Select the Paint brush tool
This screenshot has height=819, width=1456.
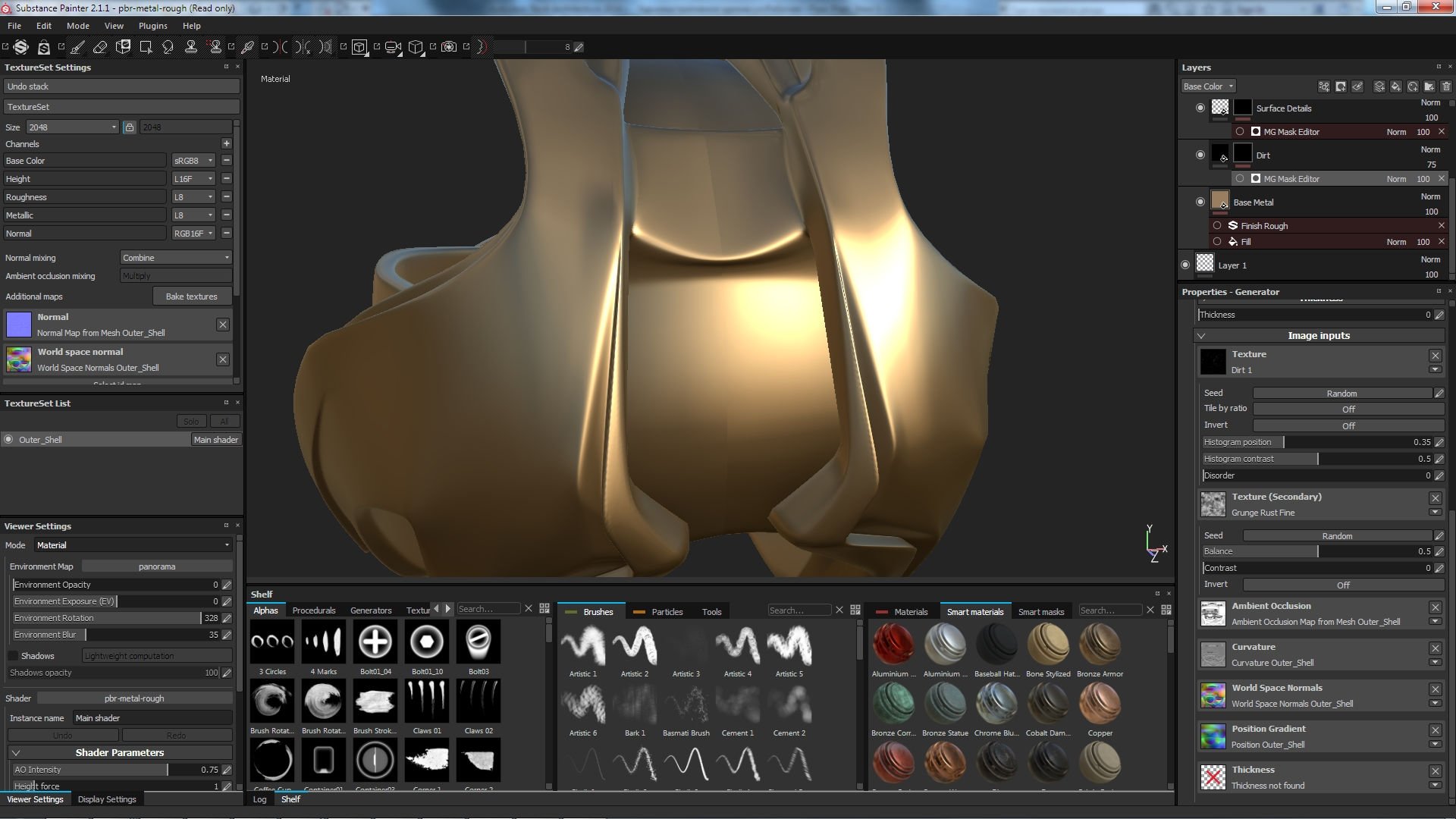tap(77, 47)
